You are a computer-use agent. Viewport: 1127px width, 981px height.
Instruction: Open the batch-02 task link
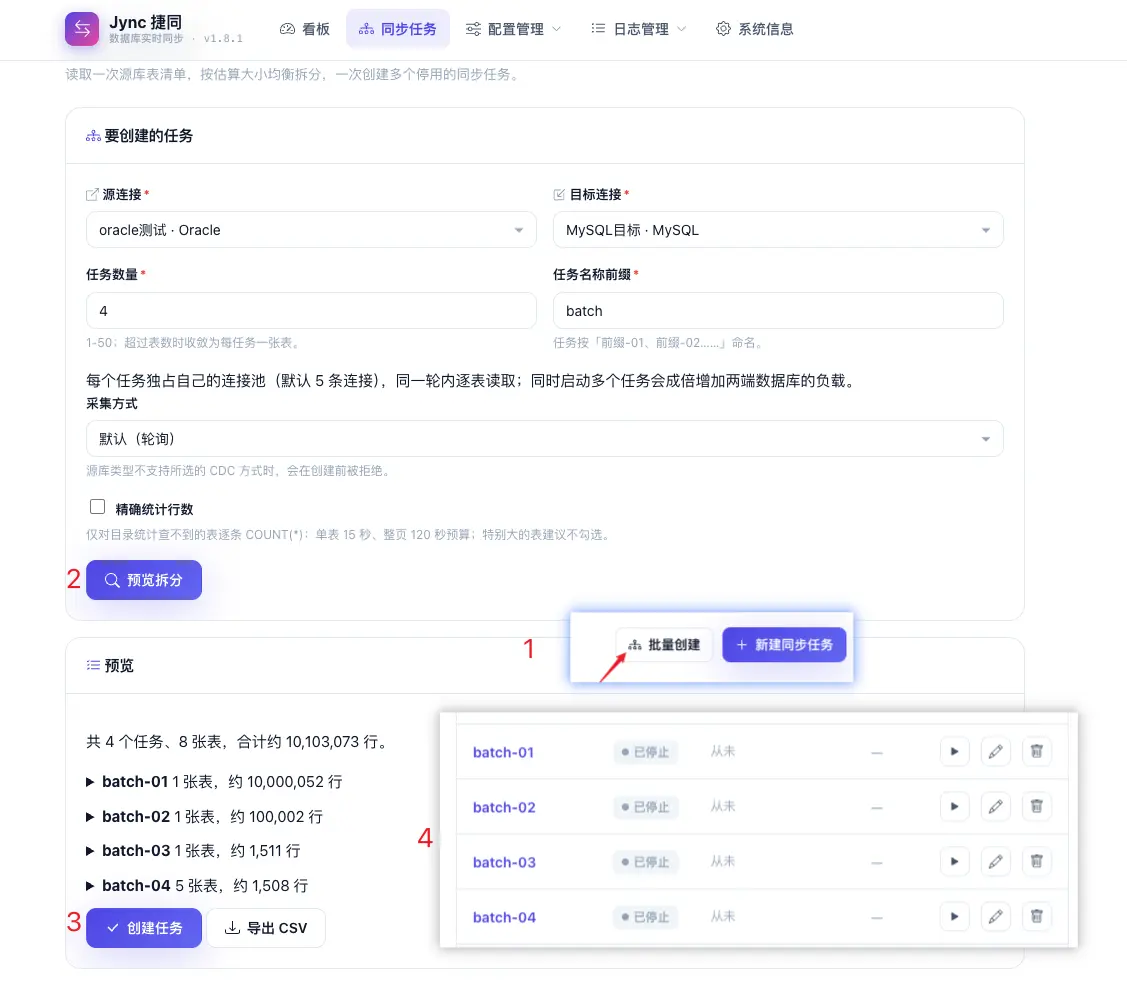[504, 807]
